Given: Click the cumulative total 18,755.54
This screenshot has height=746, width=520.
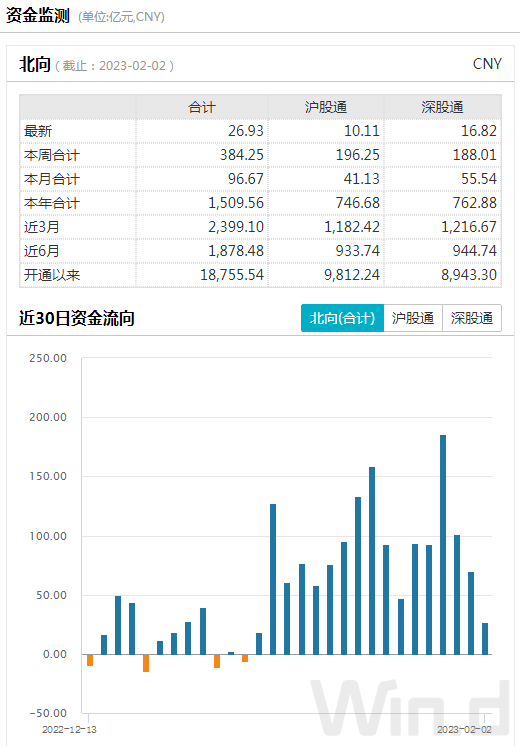Looking at the screenshot, I should (x=232, y=275).
